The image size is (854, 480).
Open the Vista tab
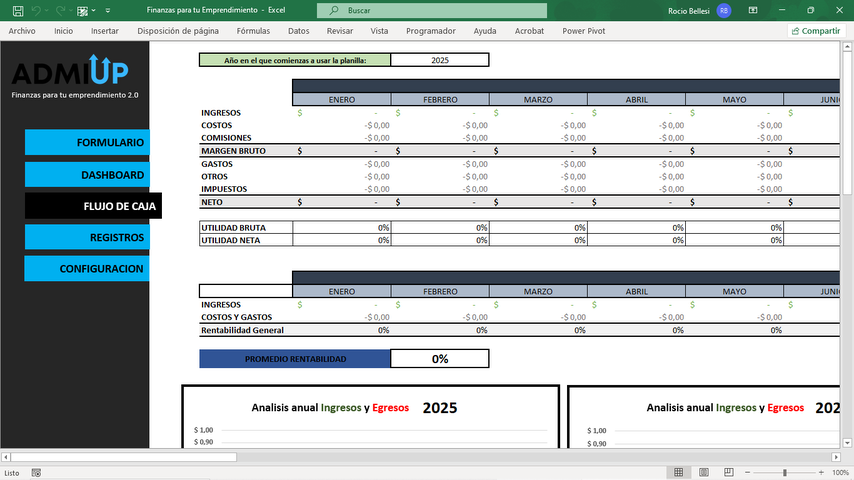pos(379,31)
